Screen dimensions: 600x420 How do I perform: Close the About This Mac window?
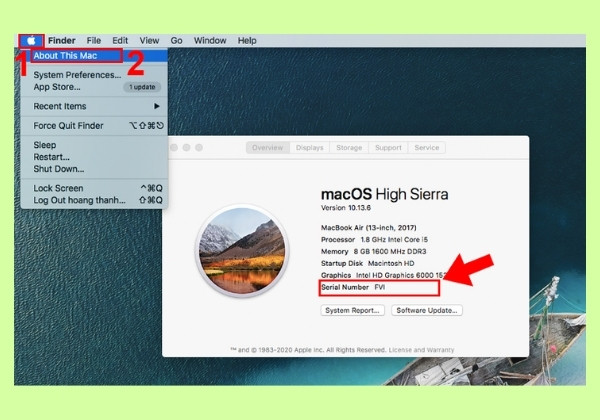click(x=174, y=148)
